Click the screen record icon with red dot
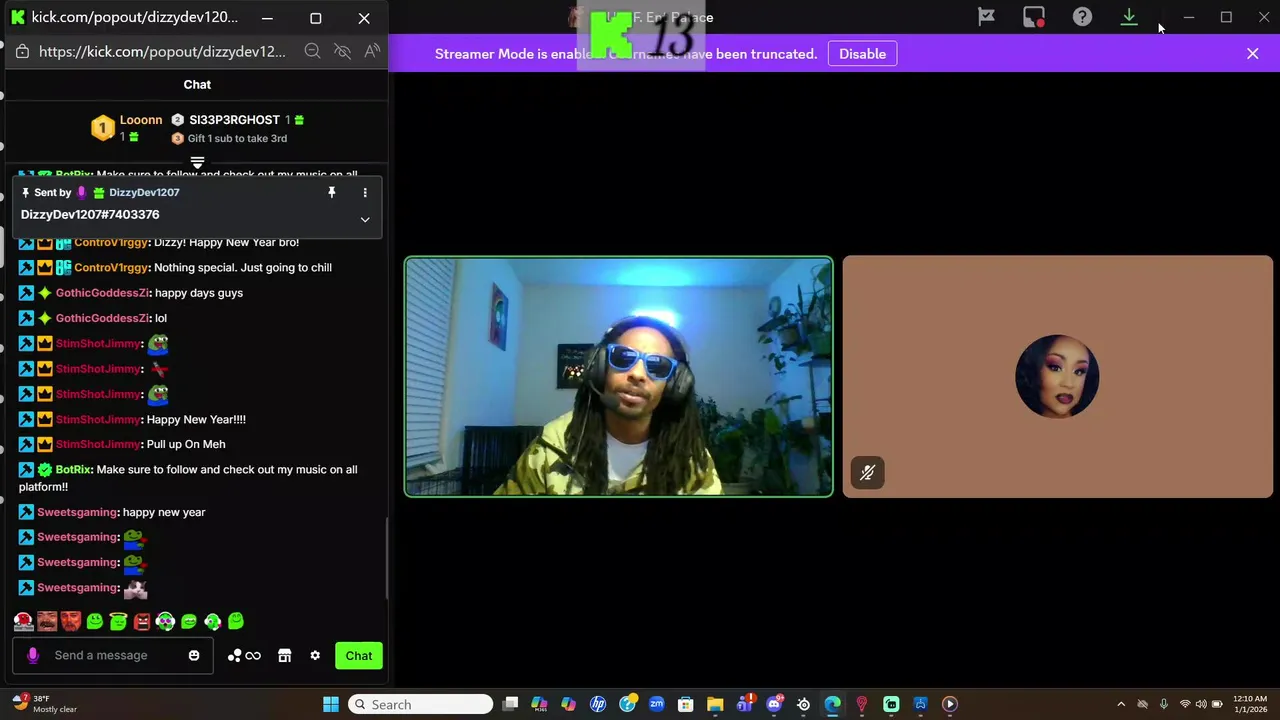This screenshot has width=1280, height=720. (1034, 17)
